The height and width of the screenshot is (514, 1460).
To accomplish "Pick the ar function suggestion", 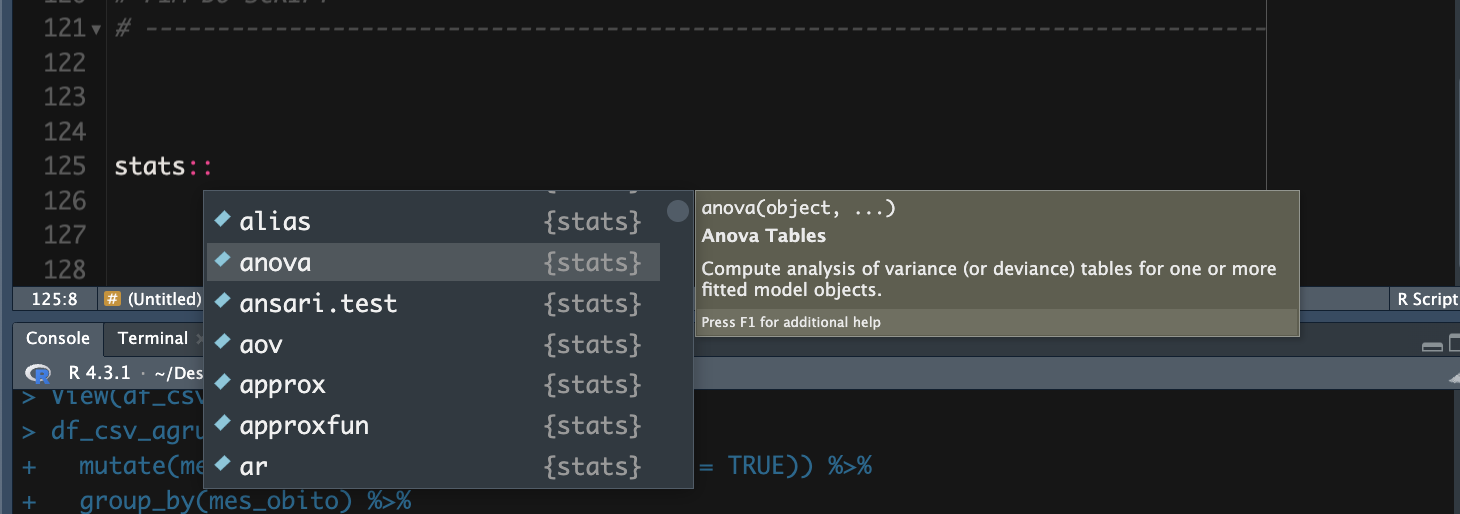I will pyautogui.click(x=254, y=466).
